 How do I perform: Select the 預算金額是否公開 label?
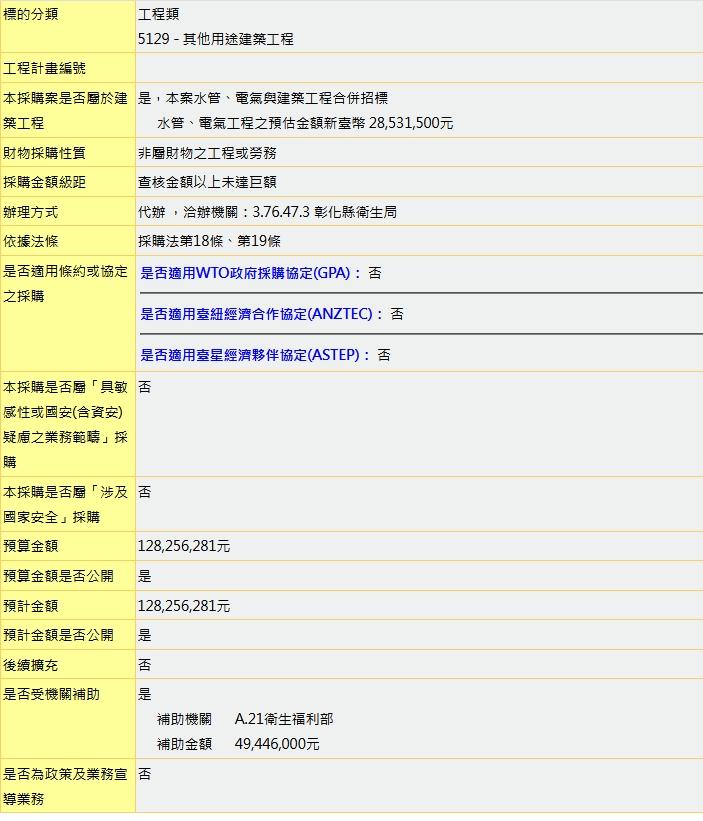(x=58, y=576)
